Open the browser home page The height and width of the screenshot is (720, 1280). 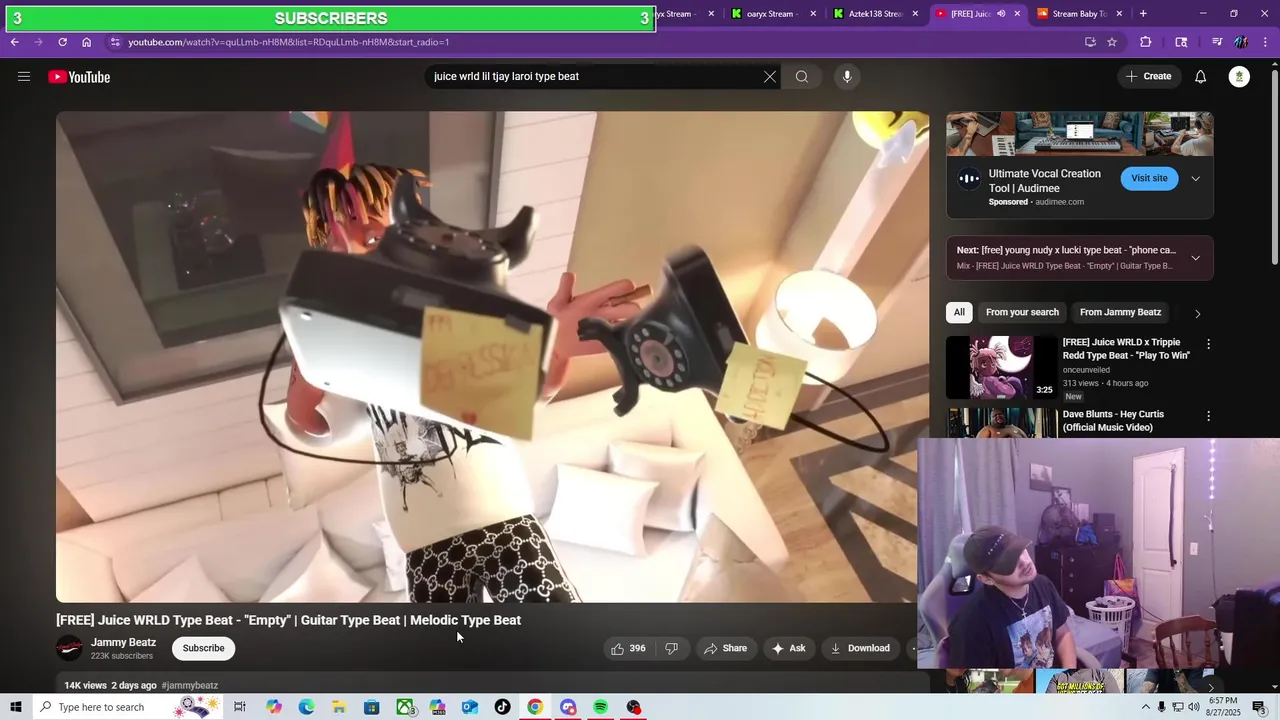[86, 42]
